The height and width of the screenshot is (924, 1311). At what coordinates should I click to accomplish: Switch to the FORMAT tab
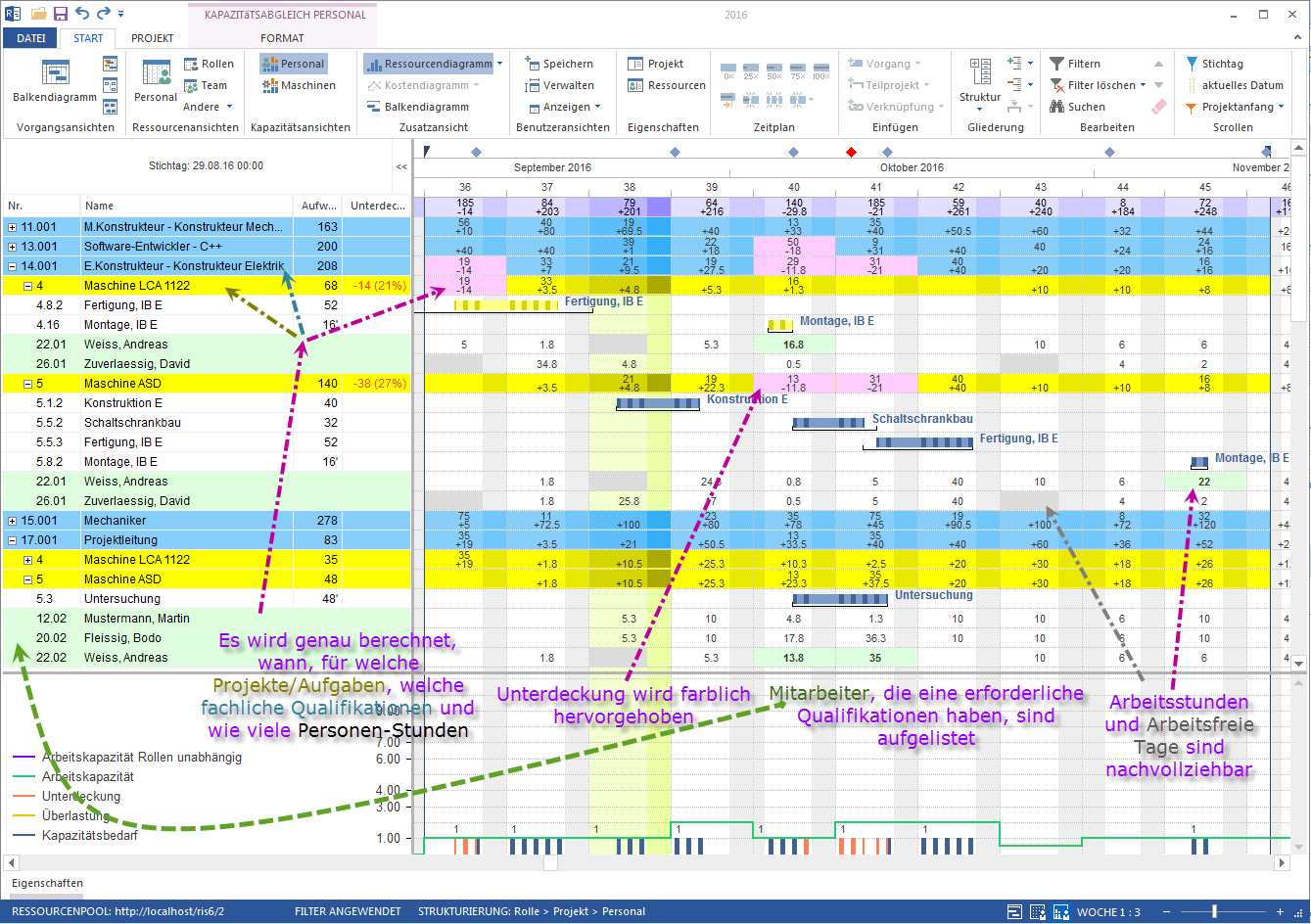pos(282,38)
